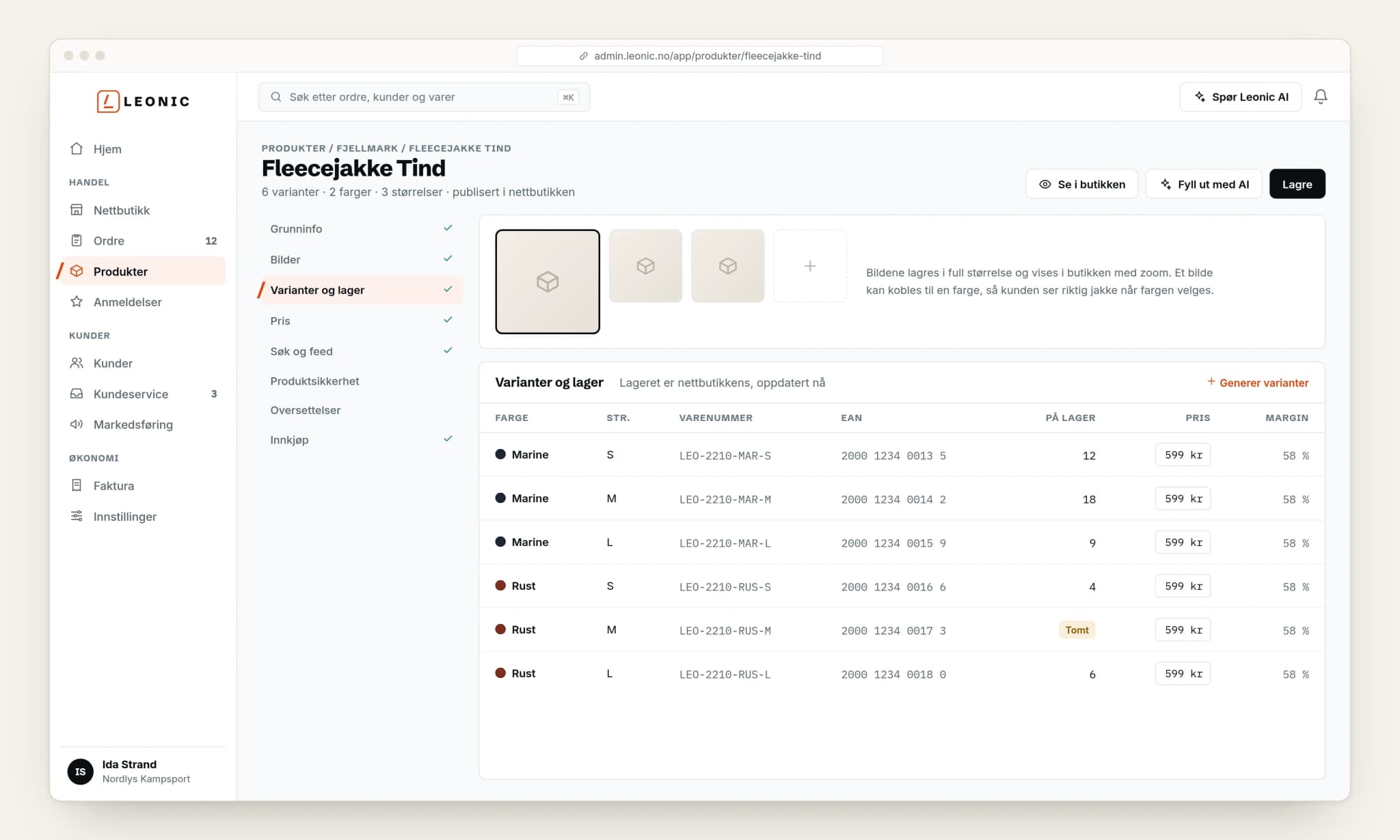
Task: Open the notifications bell
Action: tap(1321, 97)
